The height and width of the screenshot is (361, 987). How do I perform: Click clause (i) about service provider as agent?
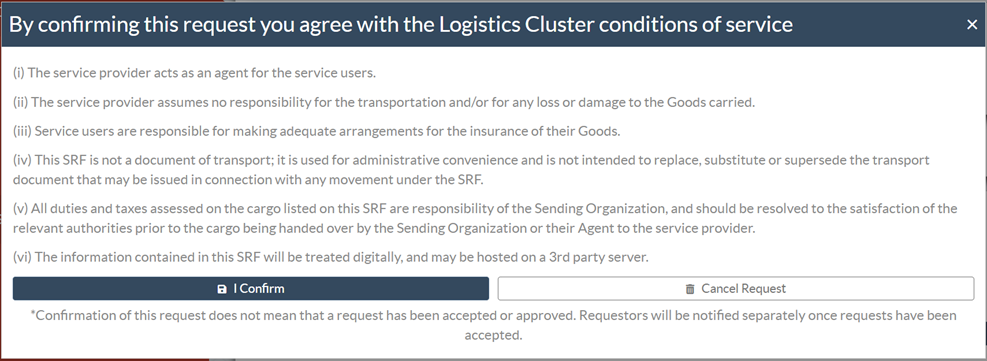click(195, 72)
